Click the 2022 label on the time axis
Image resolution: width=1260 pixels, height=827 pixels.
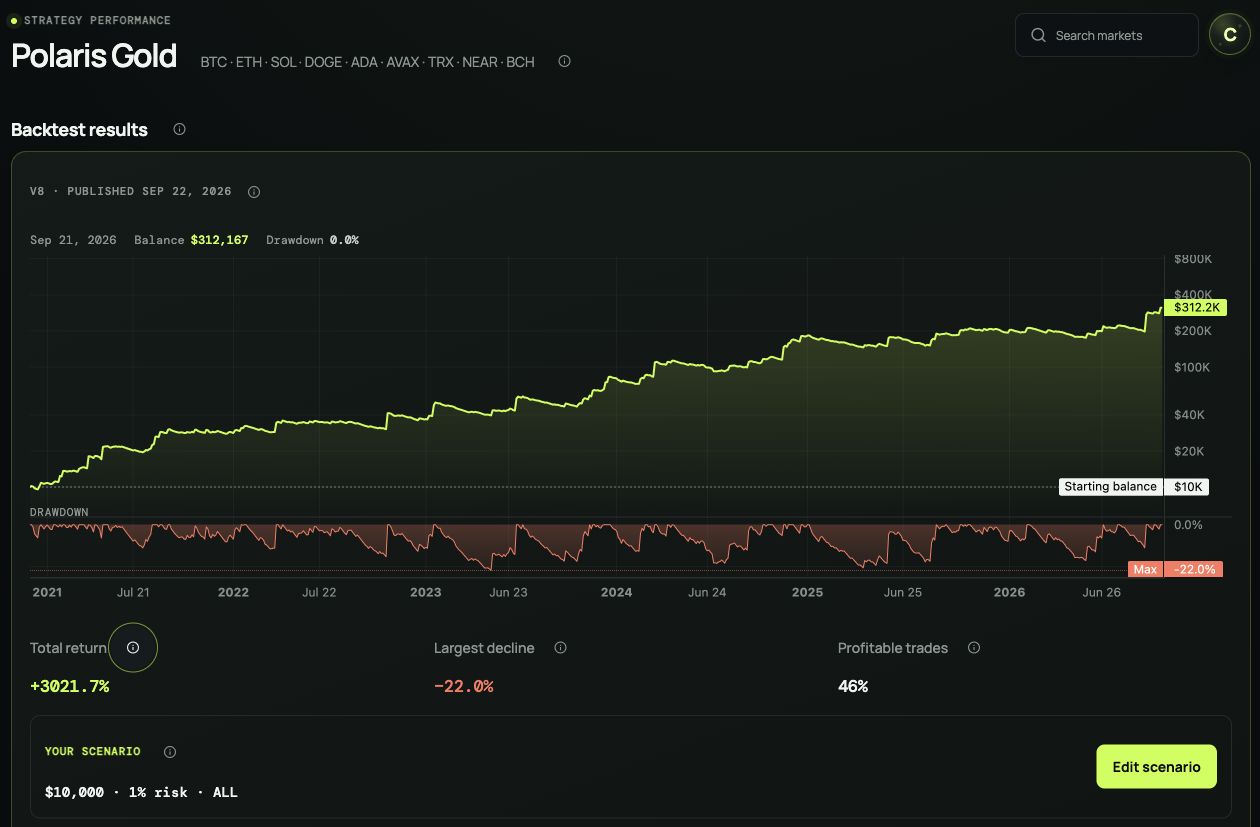tap(233, 592)
